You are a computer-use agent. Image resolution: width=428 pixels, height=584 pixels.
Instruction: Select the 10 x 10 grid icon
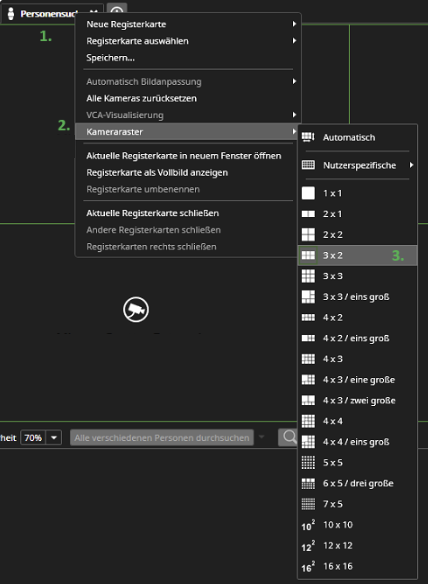tap(308, 525)
